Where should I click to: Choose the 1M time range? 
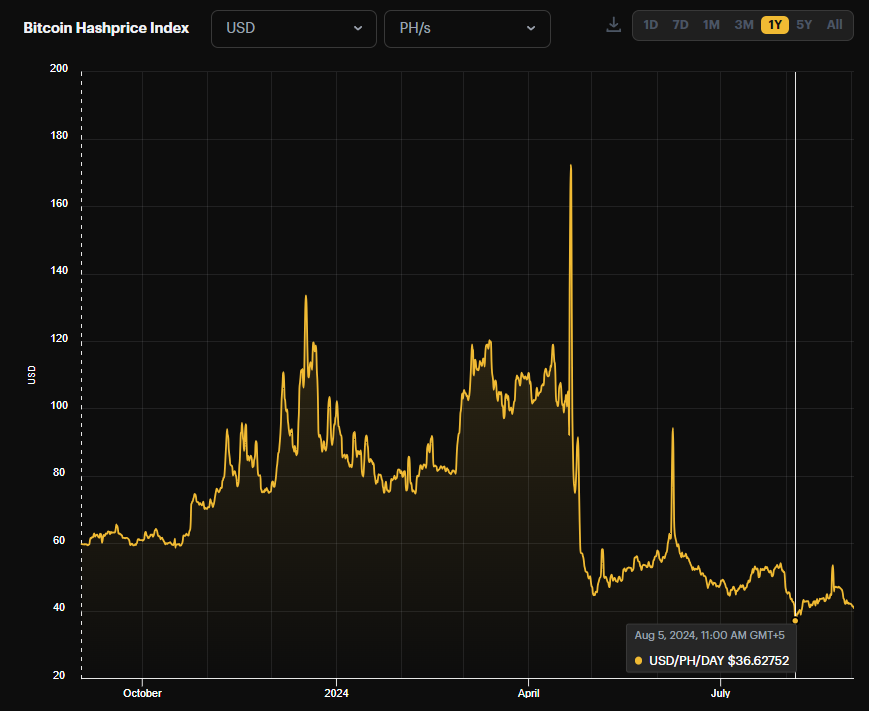click(x=711, y=25)
